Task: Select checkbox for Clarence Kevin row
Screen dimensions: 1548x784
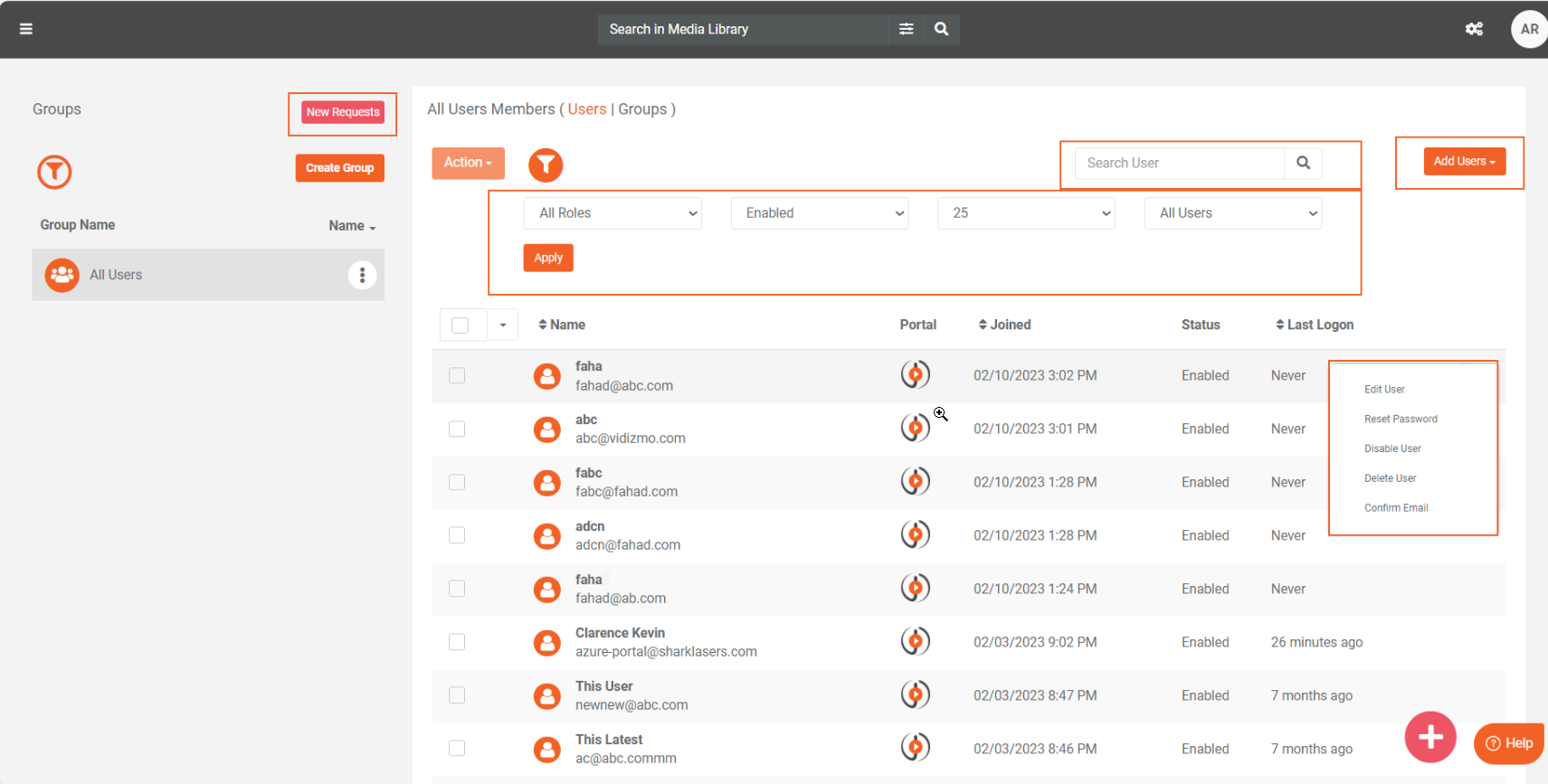Action: 457,642
